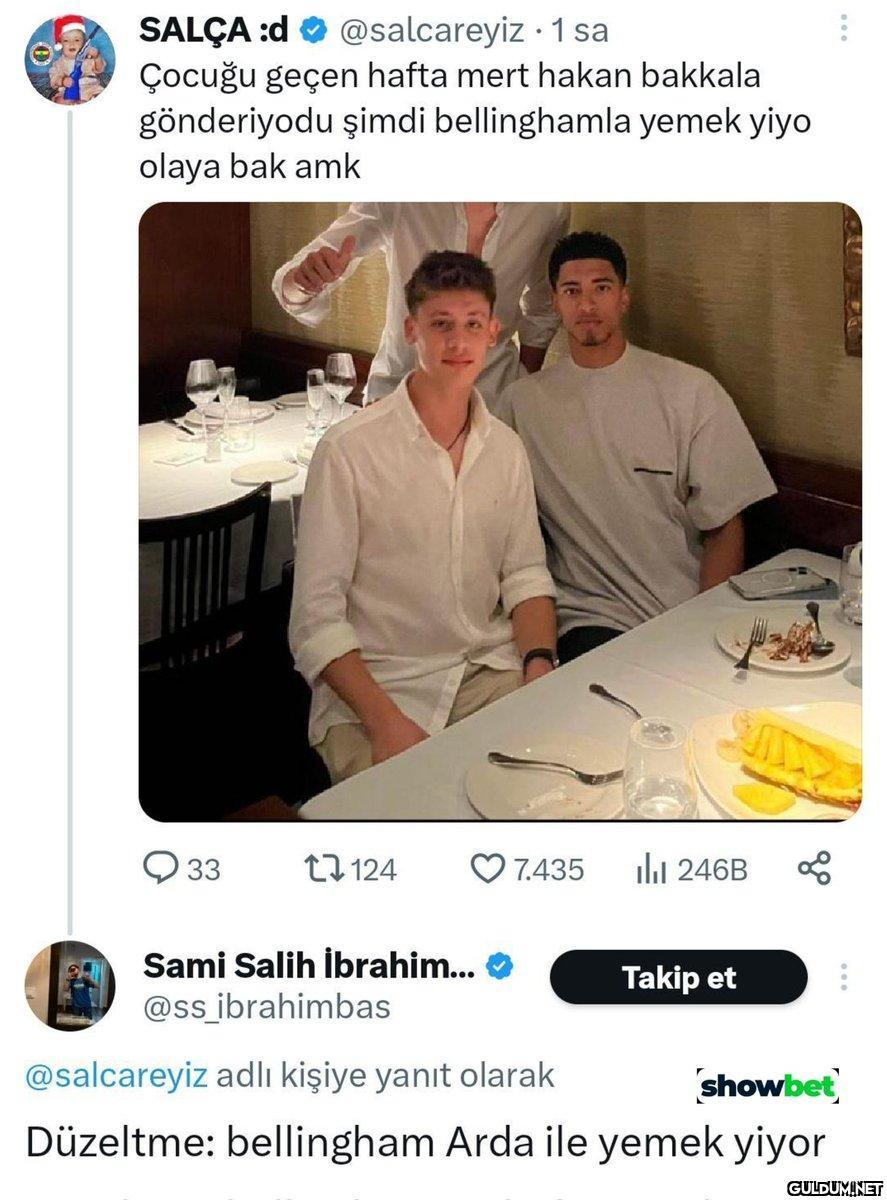Open Sami Salih İbrahim's profile avatar
The width and height of the screenshot is (887, 1200).
pyautogui.click(x=69, y=986)
